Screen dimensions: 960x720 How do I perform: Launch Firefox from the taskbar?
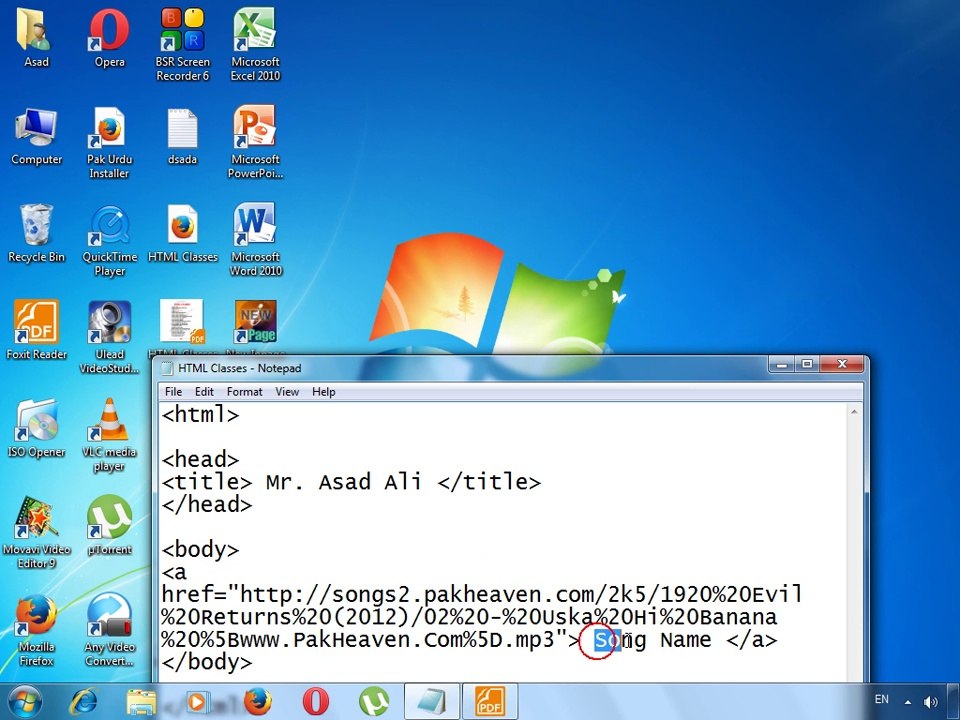258,702
